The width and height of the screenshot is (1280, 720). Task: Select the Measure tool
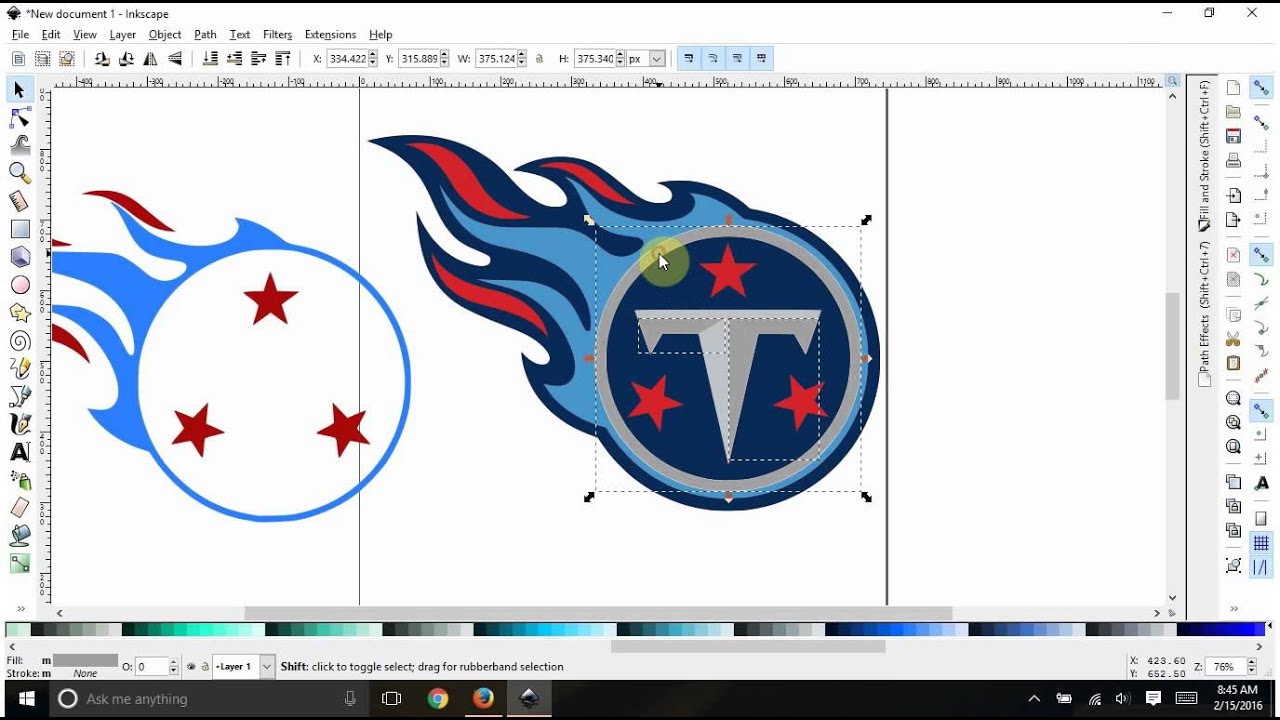[19, 201]
